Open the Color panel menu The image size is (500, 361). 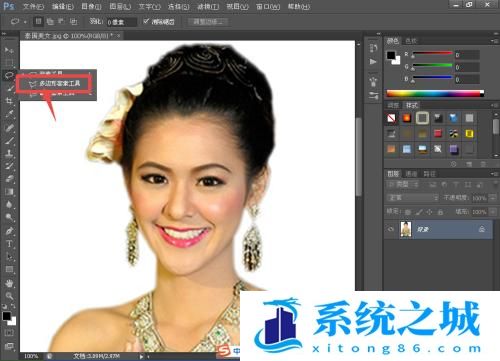[x=494, y=41]
